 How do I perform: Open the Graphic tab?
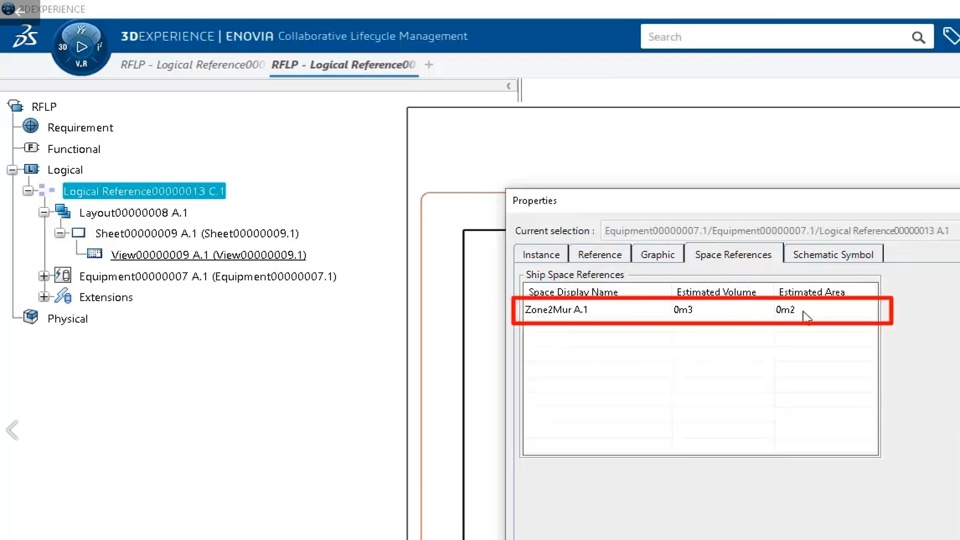[658, 254]
